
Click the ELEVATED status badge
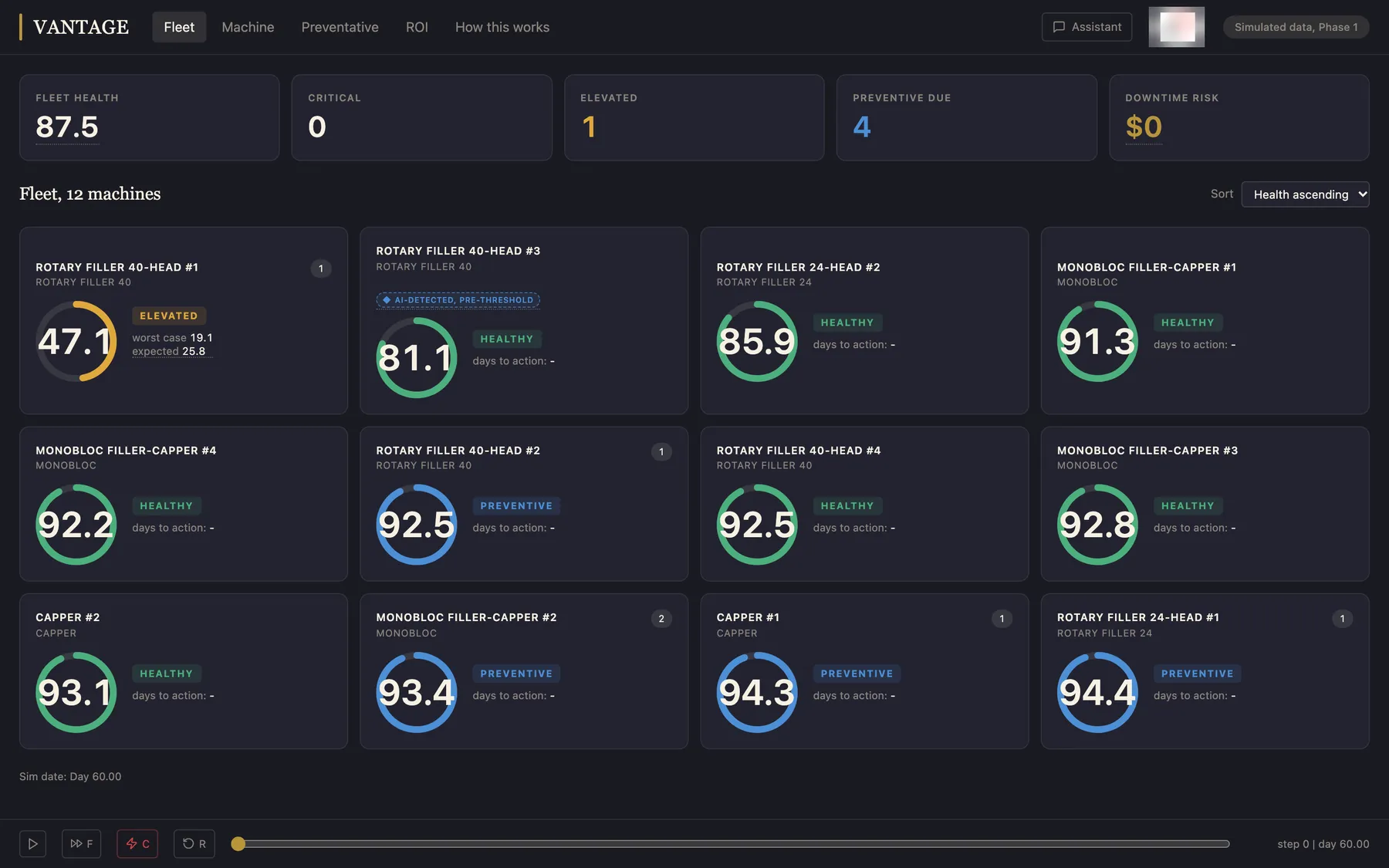(169, 316)
